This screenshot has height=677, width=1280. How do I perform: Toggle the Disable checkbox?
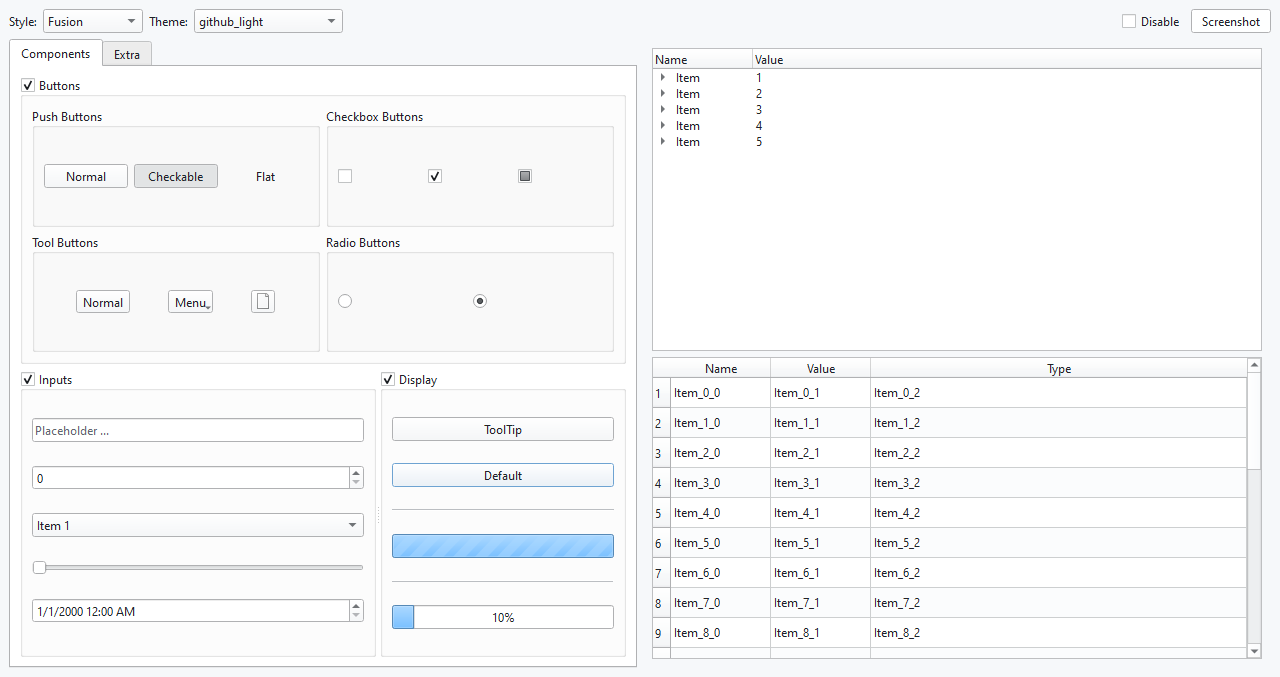point(1129,21)
